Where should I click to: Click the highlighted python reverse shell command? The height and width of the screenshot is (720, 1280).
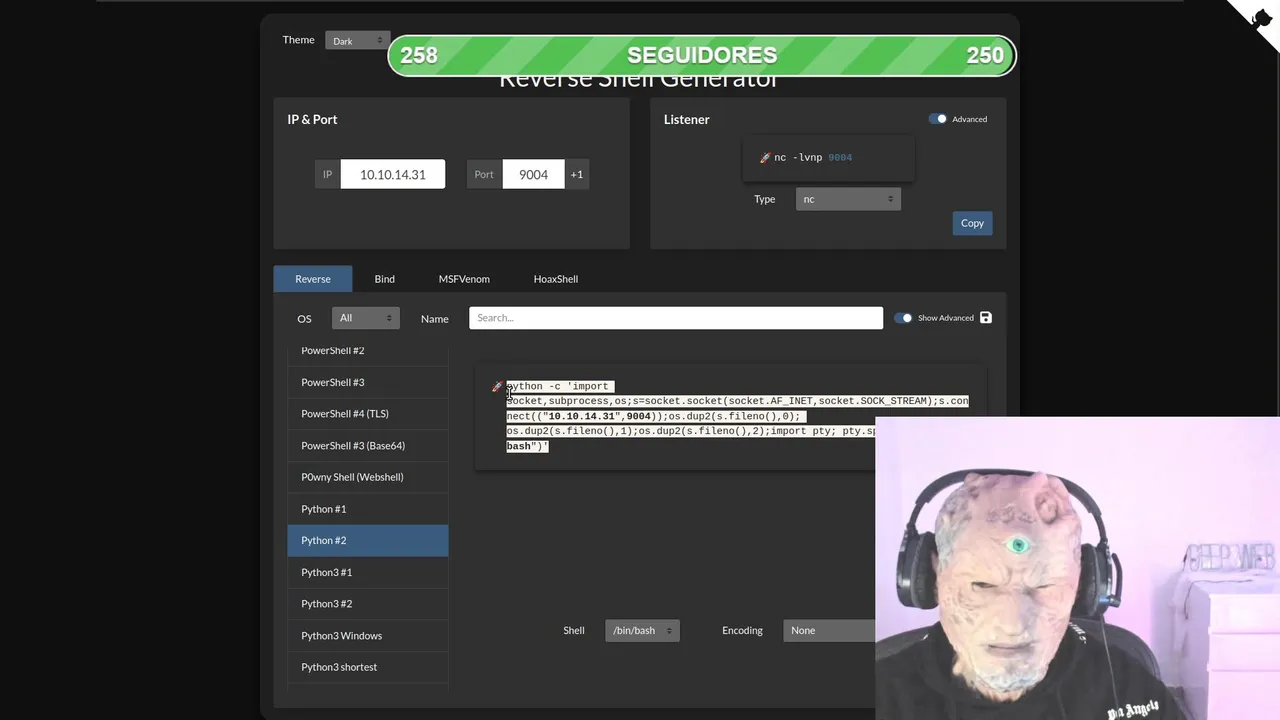click(737, 416)
